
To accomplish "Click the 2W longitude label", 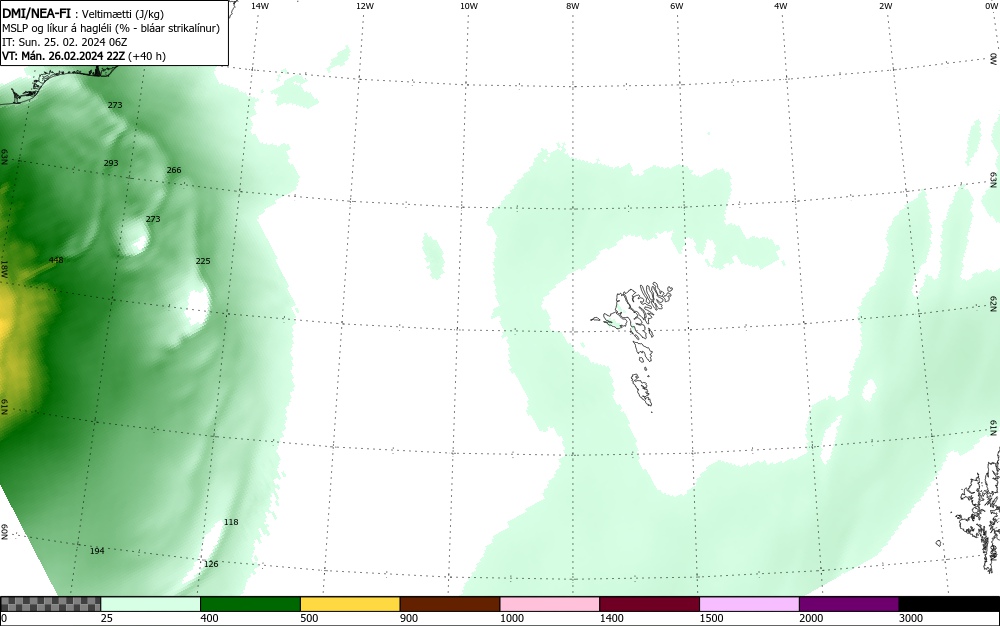I will [885, 6].
